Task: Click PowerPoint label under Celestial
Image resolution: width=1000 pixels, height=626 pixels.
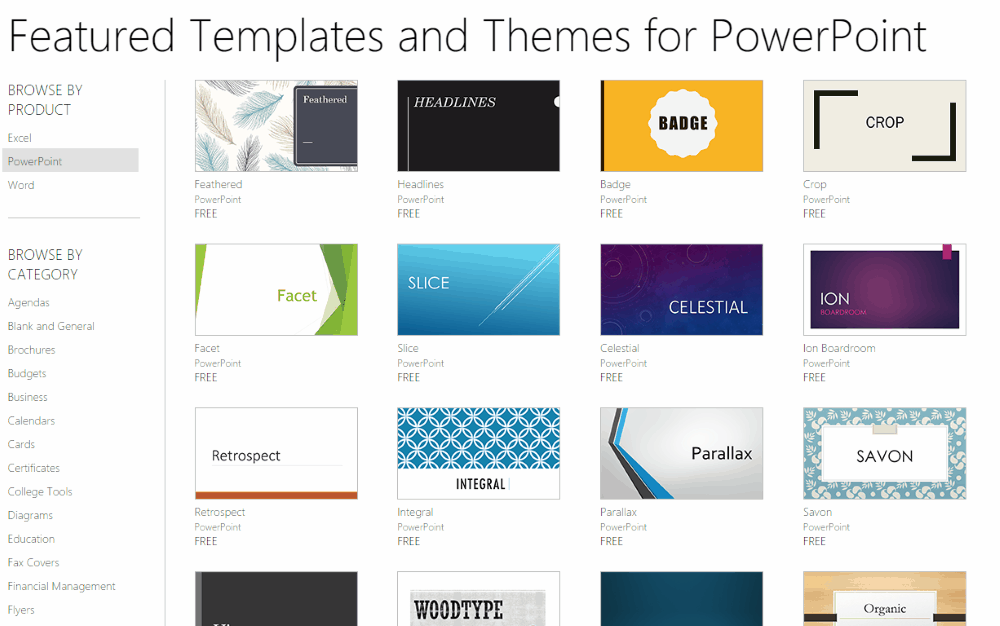Action: [623, 363]
